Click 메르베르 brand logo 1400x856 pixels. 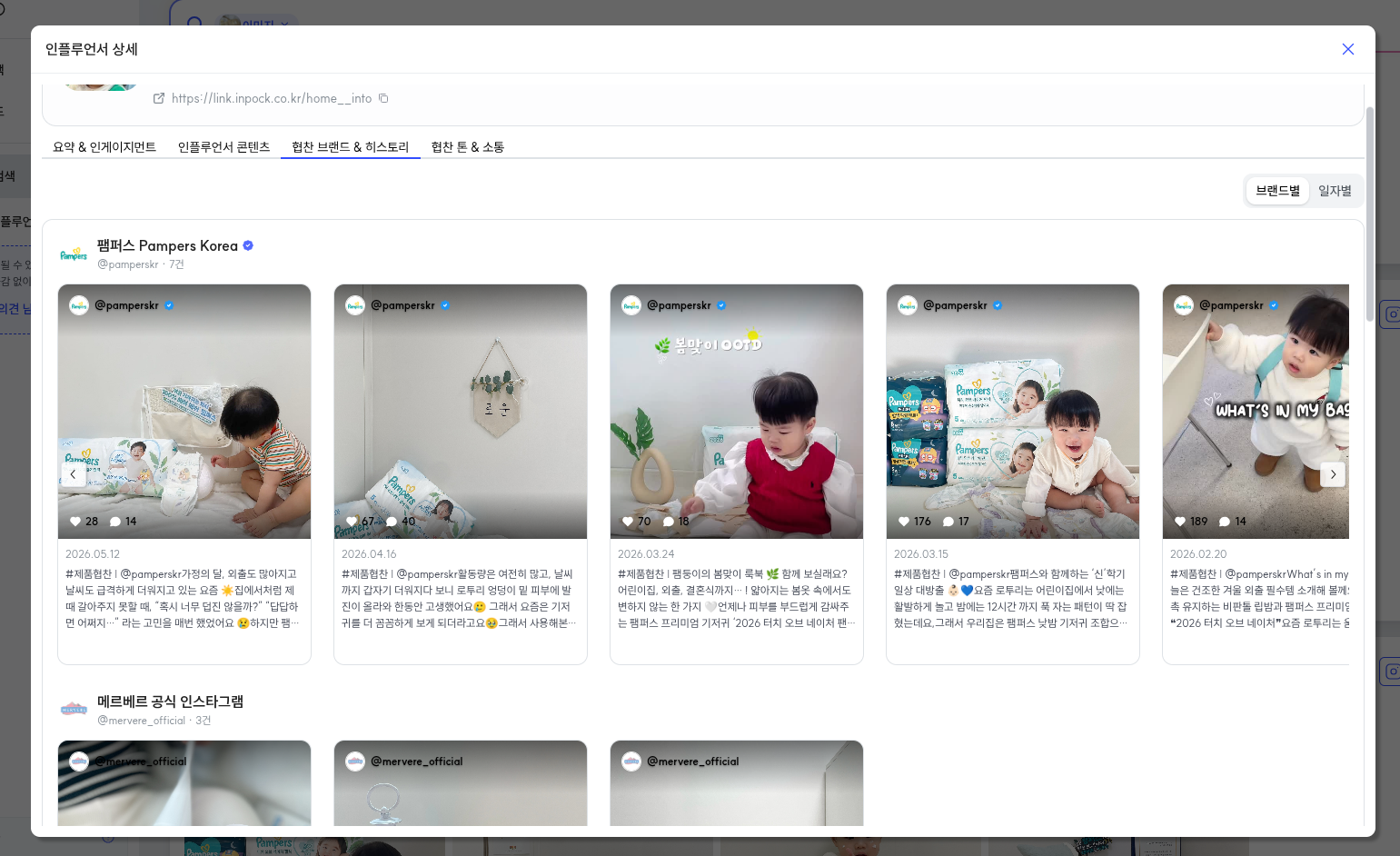(74, 710)
